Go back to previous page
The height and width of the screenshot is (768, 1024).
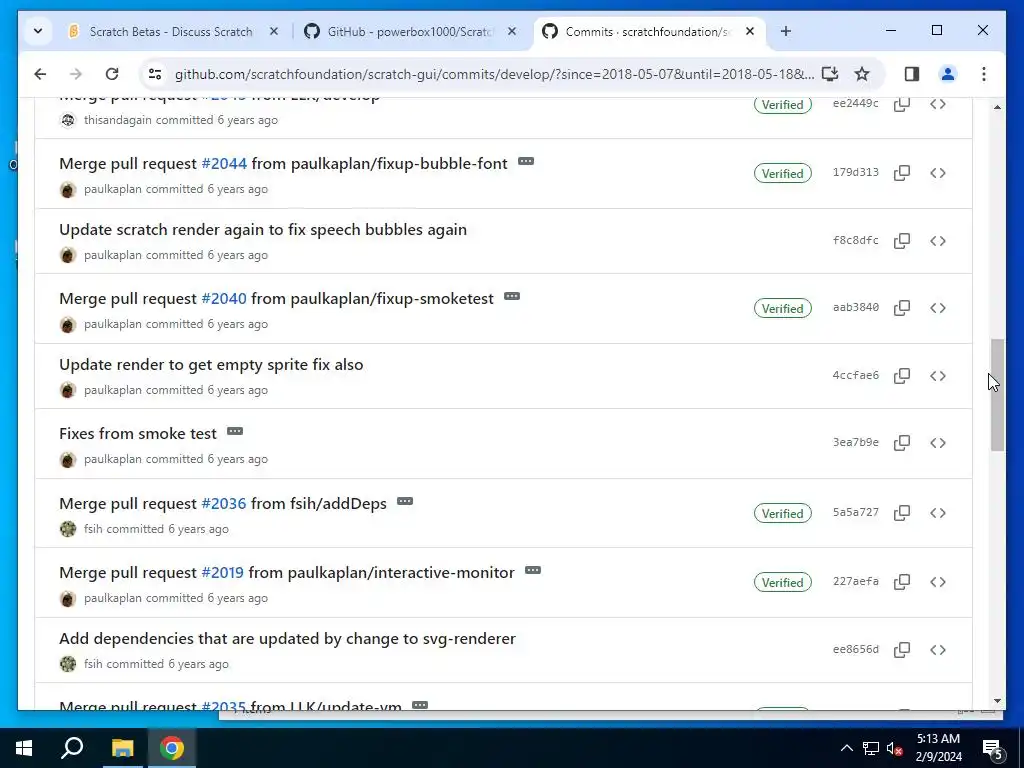pyautogui.click(x=40, y=74)
